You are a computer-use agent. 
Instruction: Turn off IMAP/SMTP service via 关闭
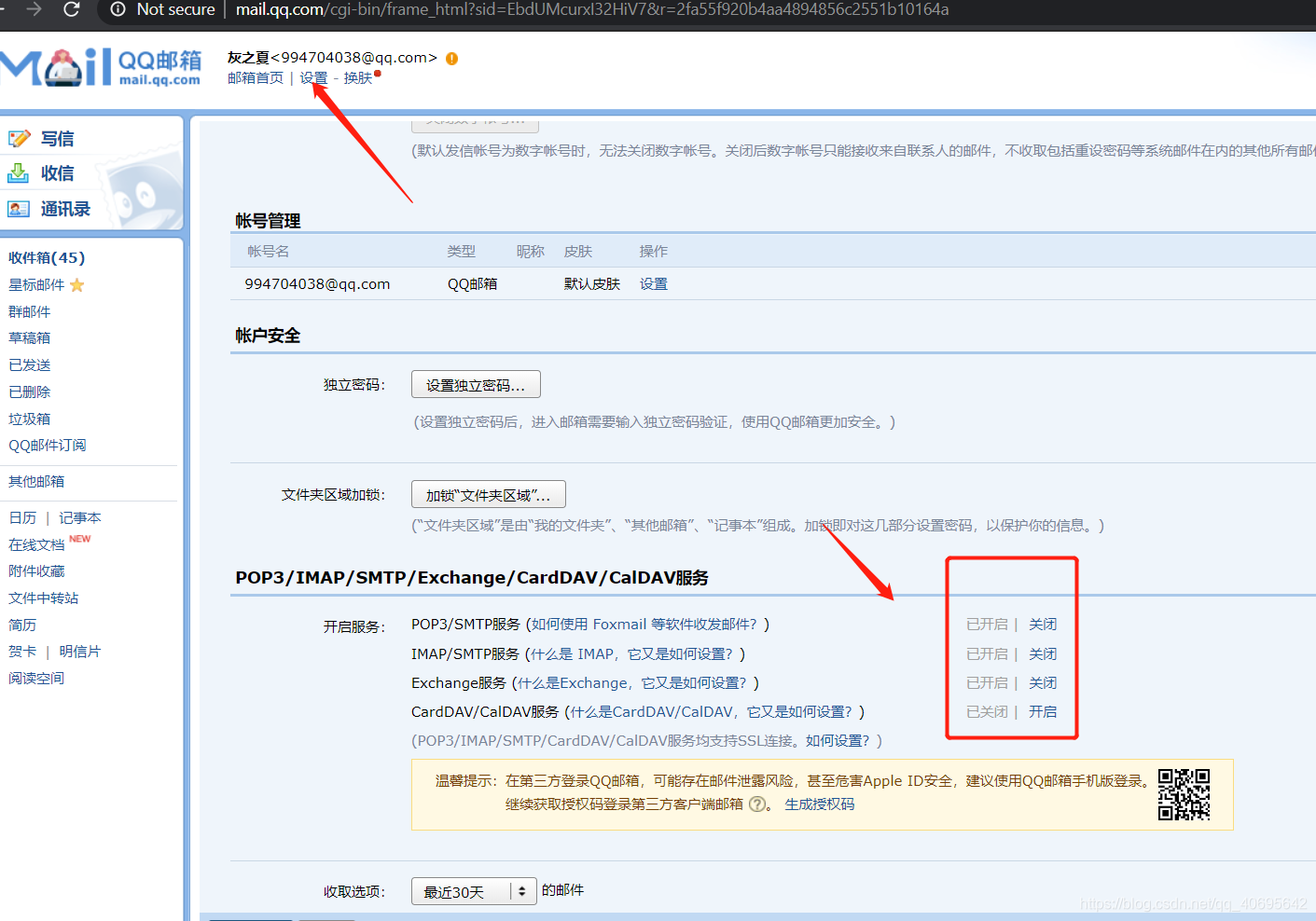1043,654
